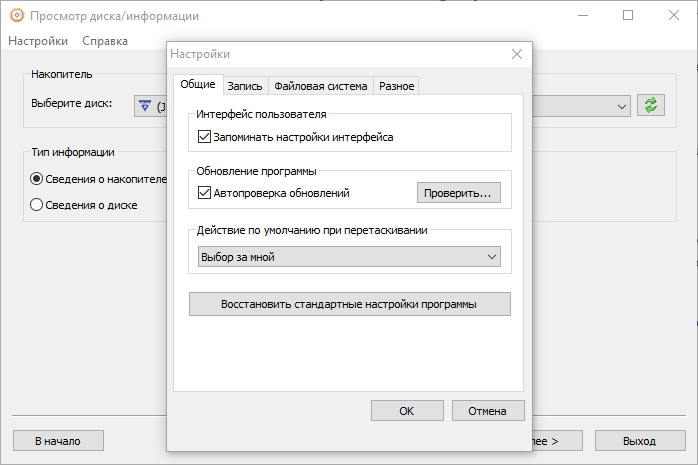
Task: Confirm settings with OK button
Action: coord(407,411)
